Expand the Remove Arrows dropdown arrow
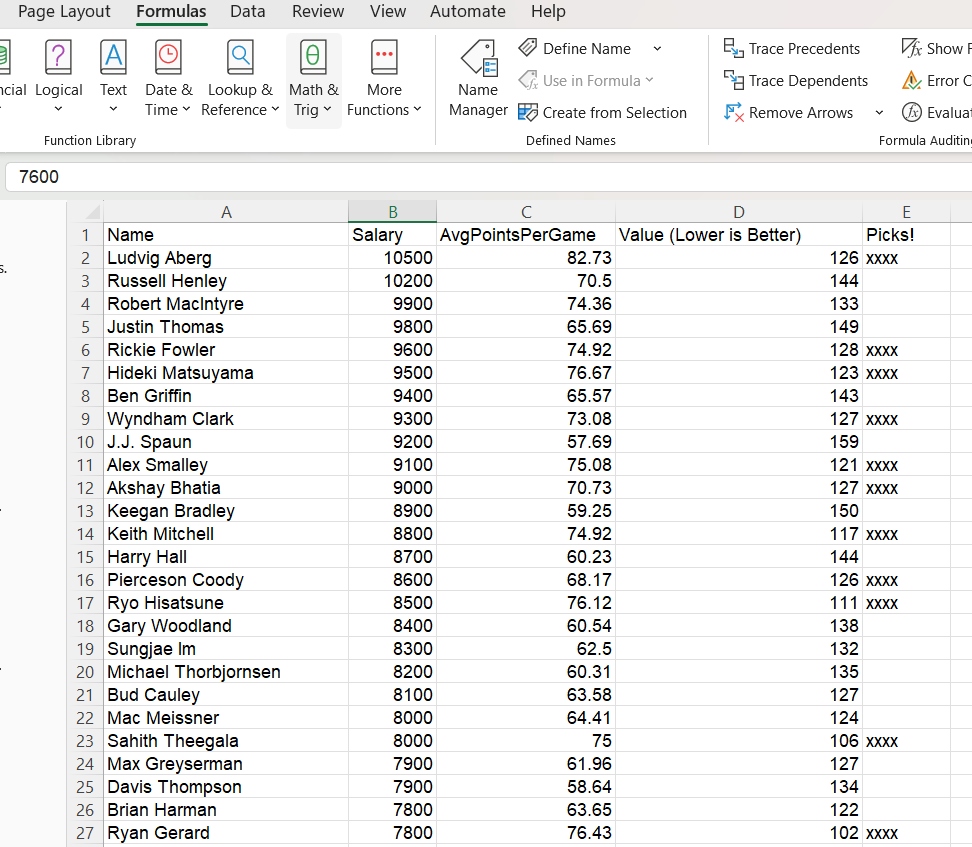Image resolution: width=972 pixels, height=847 pixels. point(879,113)
